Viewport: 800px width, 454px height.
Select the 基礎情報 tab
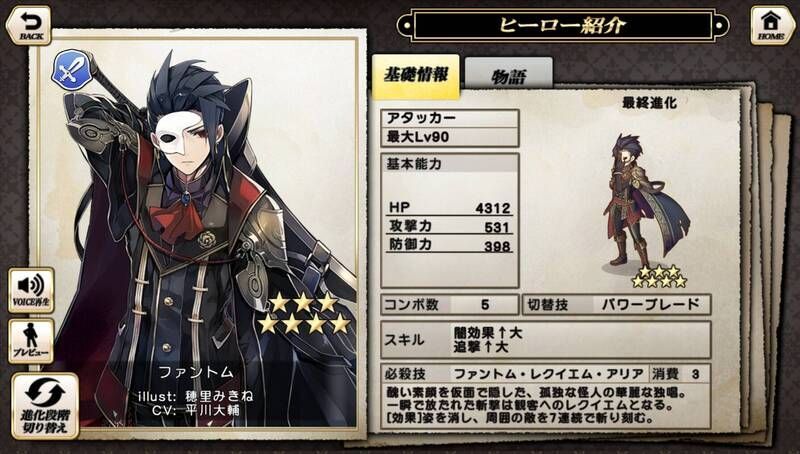(x=416, y=75)
